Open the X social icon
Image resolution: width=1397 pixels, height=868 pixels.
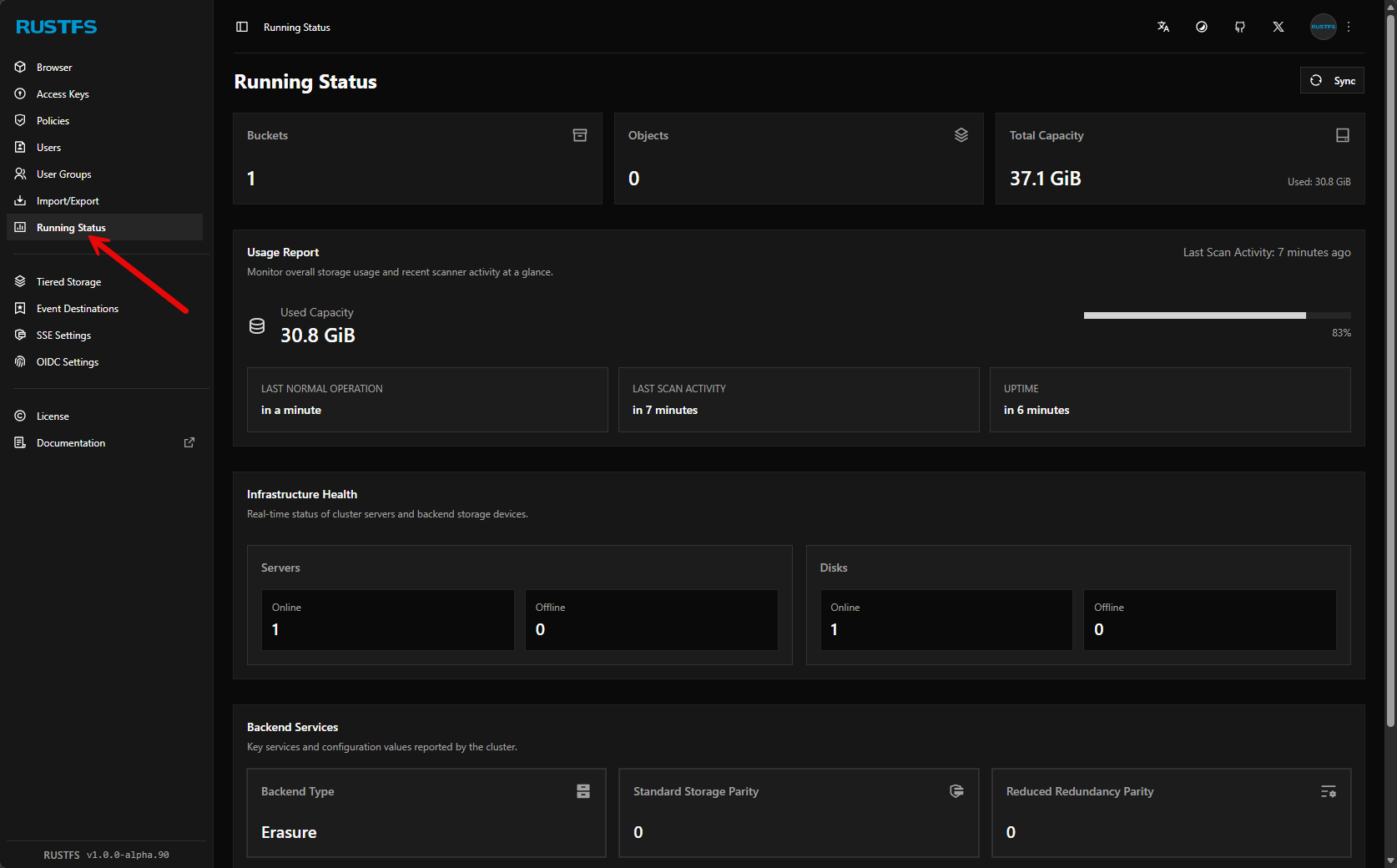1278,27
